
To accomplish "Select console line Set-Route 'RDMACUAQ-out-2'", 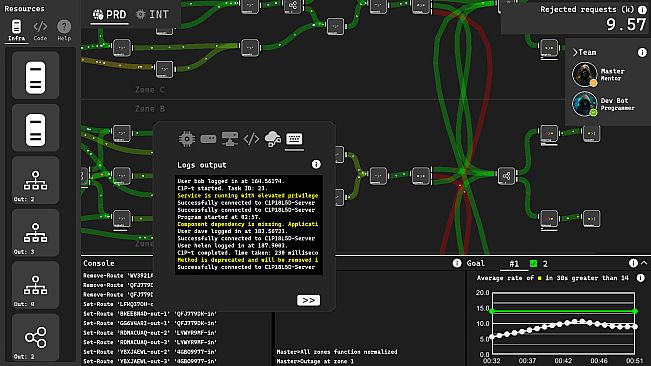I will (150, 333).
